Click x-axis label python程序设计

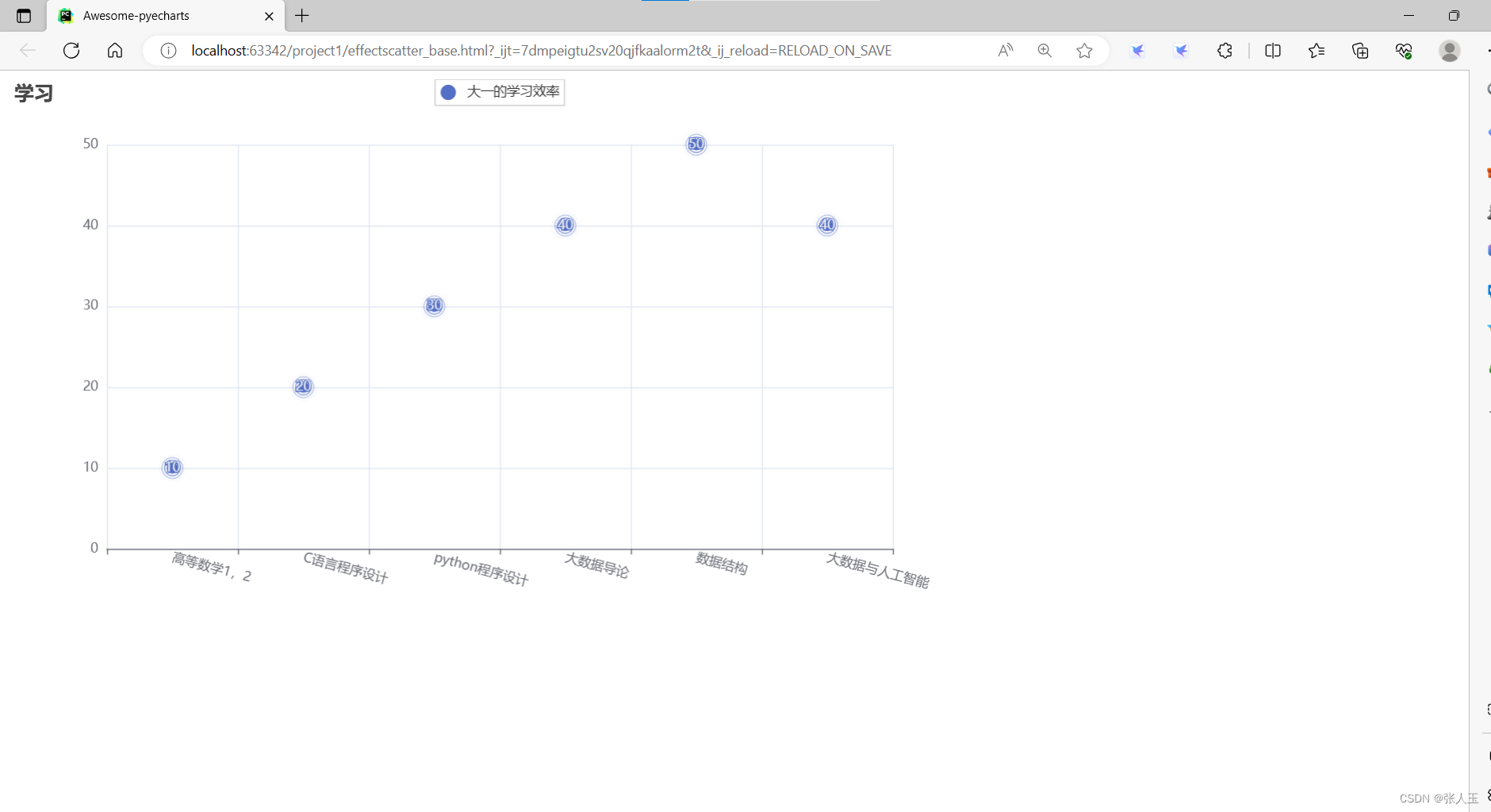[481, 569]
